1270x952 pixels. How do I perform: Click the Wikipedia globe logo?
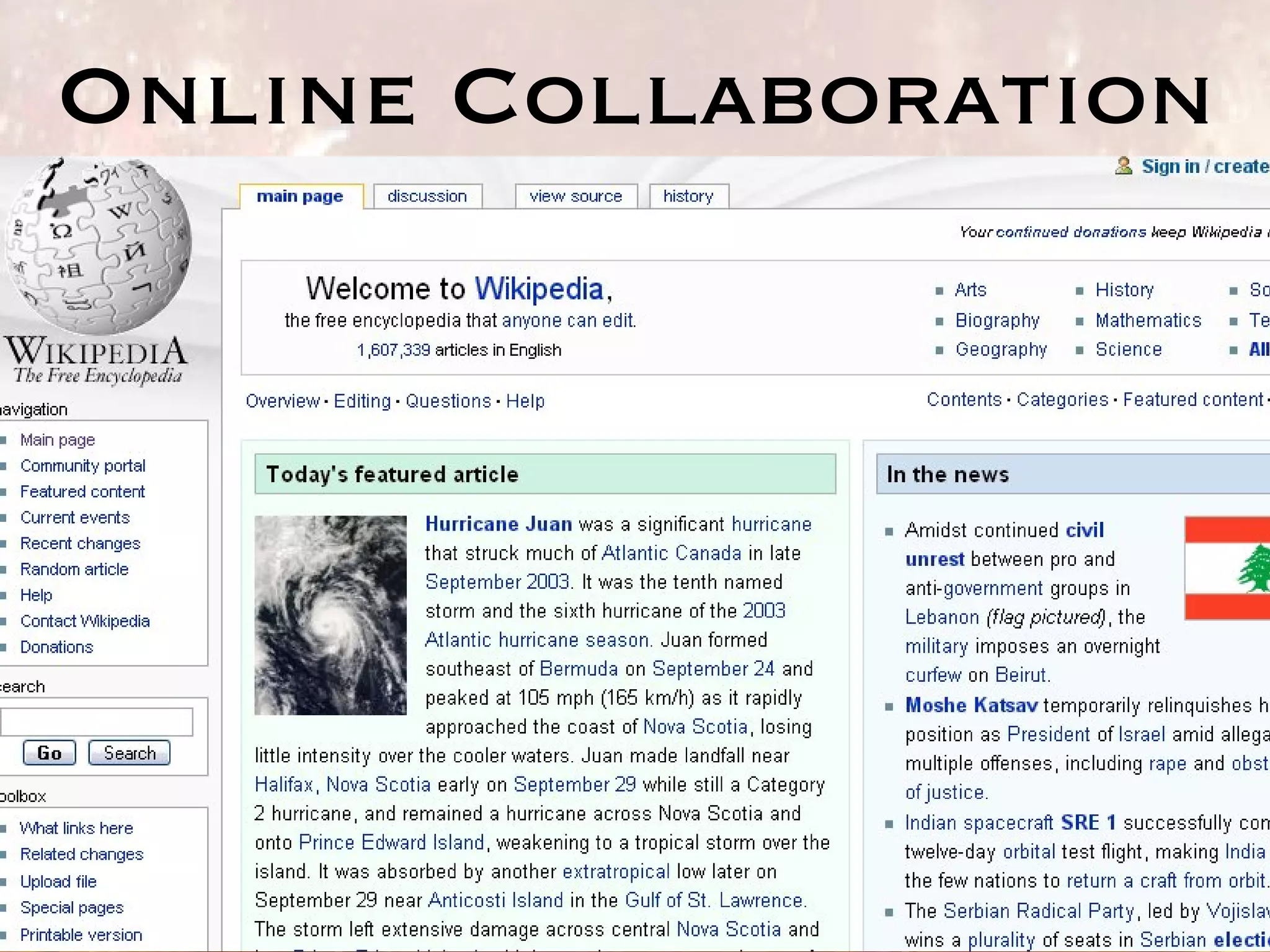[98, 247]
